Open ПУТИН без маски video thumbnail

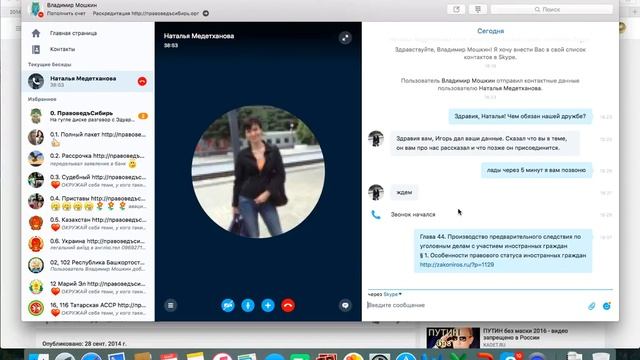(453, 338)
